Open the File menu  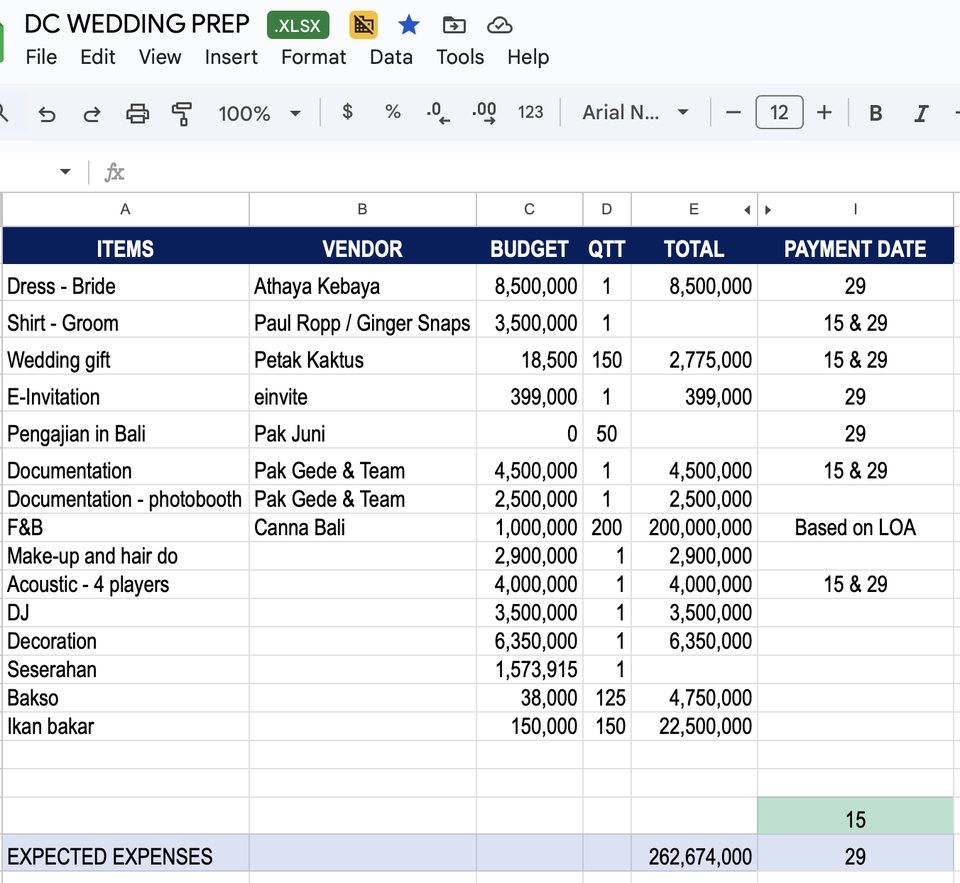(41, 57)
